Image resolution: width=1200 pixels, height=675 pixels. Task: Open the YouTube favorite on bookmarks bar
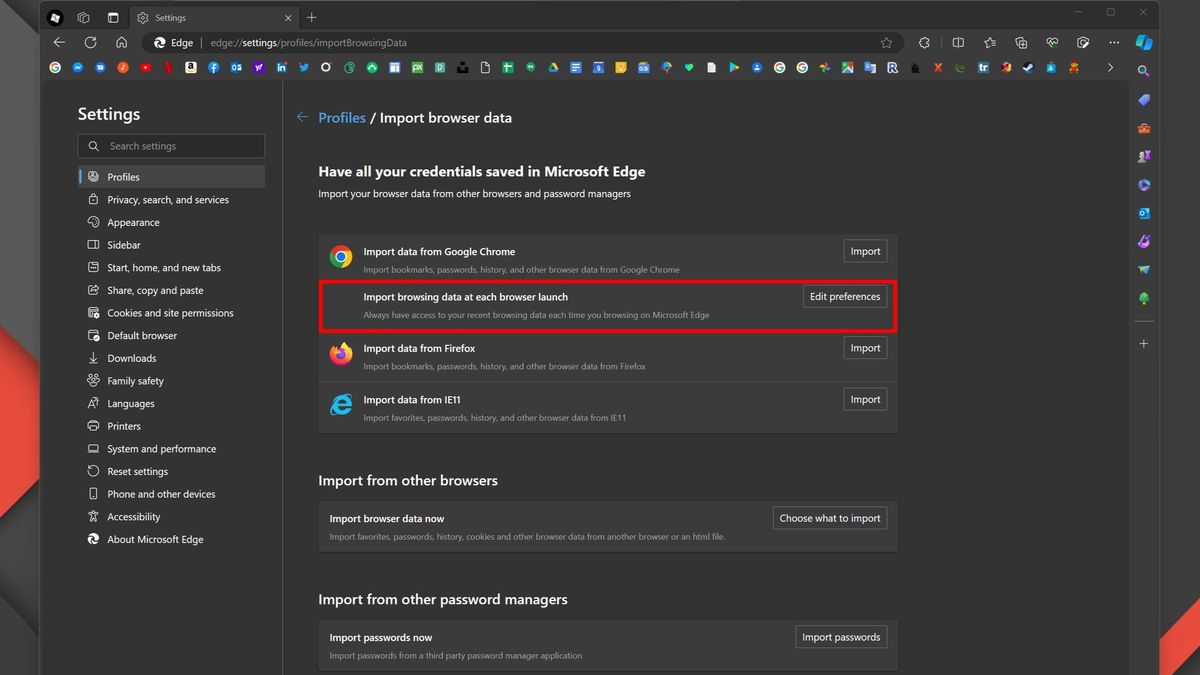click(x=145, y=67)
